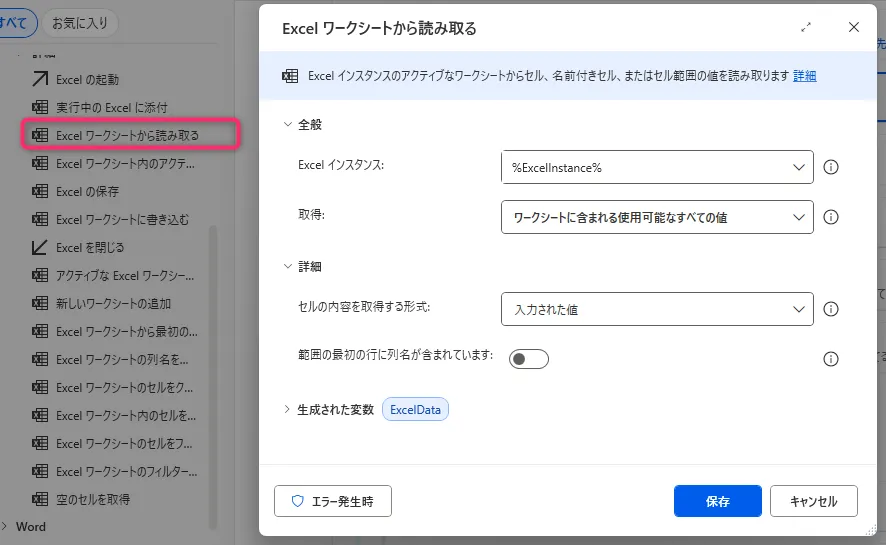Enable 範囲の最初の行に列名が含まれています toggle
The image size is (886, 545).
pyautogui.click(x=529, y=359)
